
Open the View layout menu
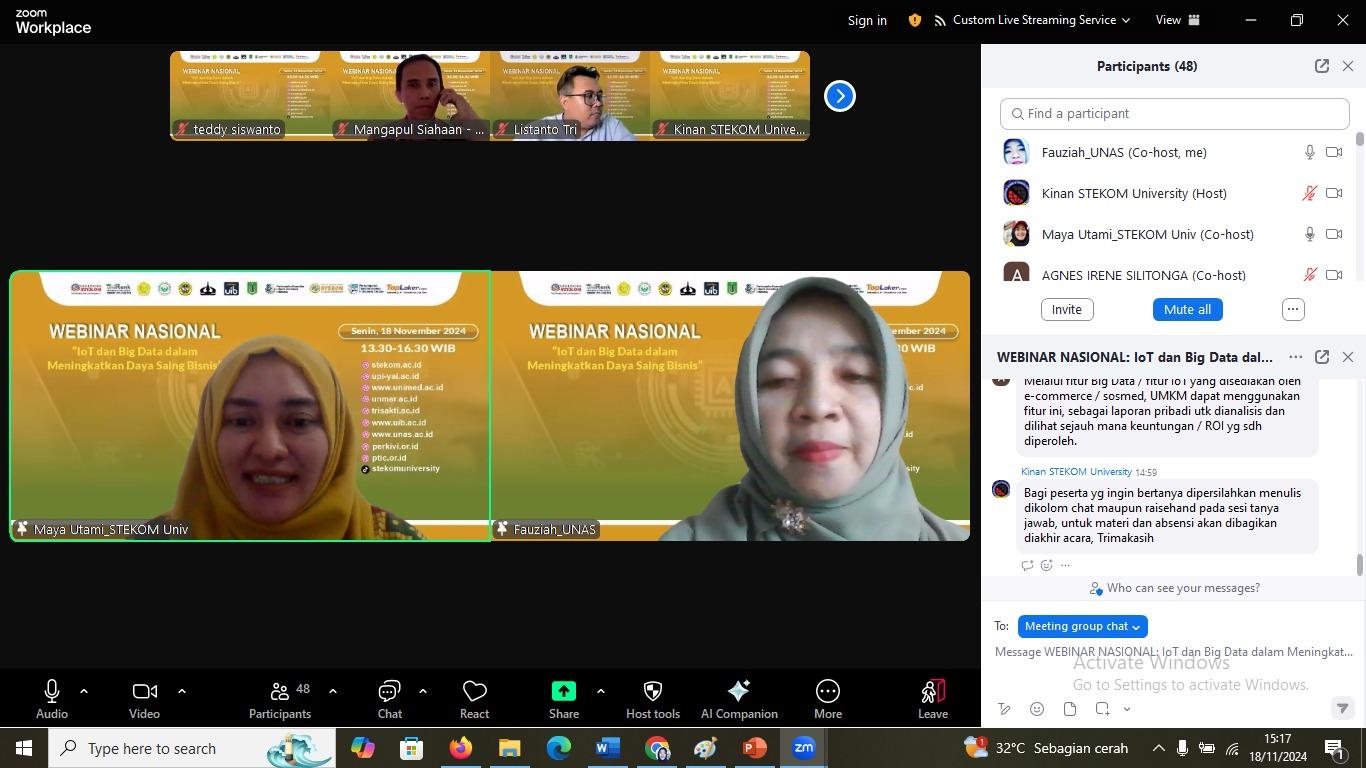[x=1178, y=20]
